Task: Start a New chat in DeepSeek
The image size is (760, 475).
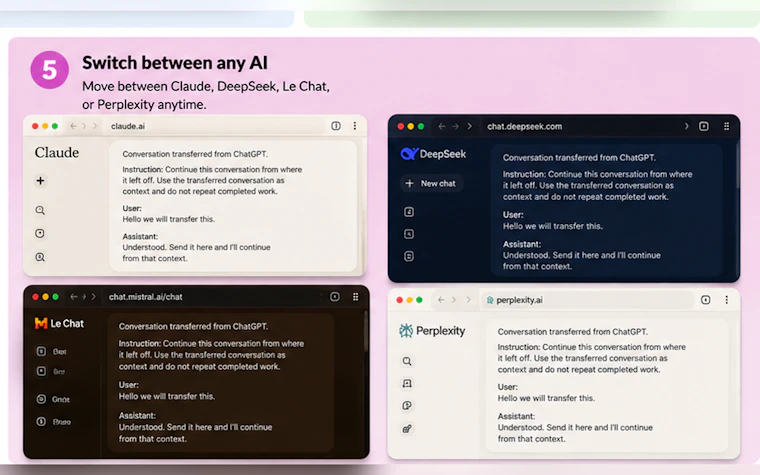Action: point(431,183)
